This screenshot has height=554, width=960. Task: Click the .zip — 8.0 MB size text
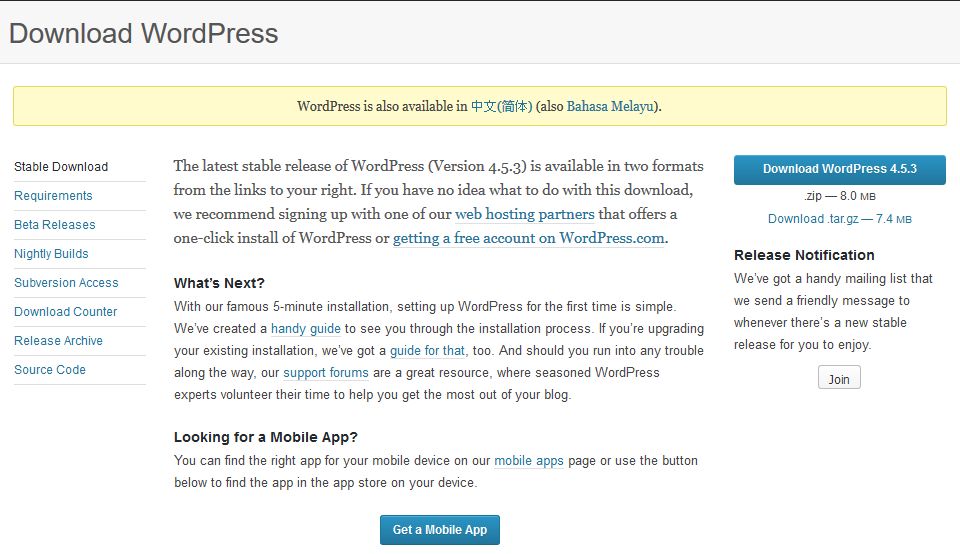point(840,196)
